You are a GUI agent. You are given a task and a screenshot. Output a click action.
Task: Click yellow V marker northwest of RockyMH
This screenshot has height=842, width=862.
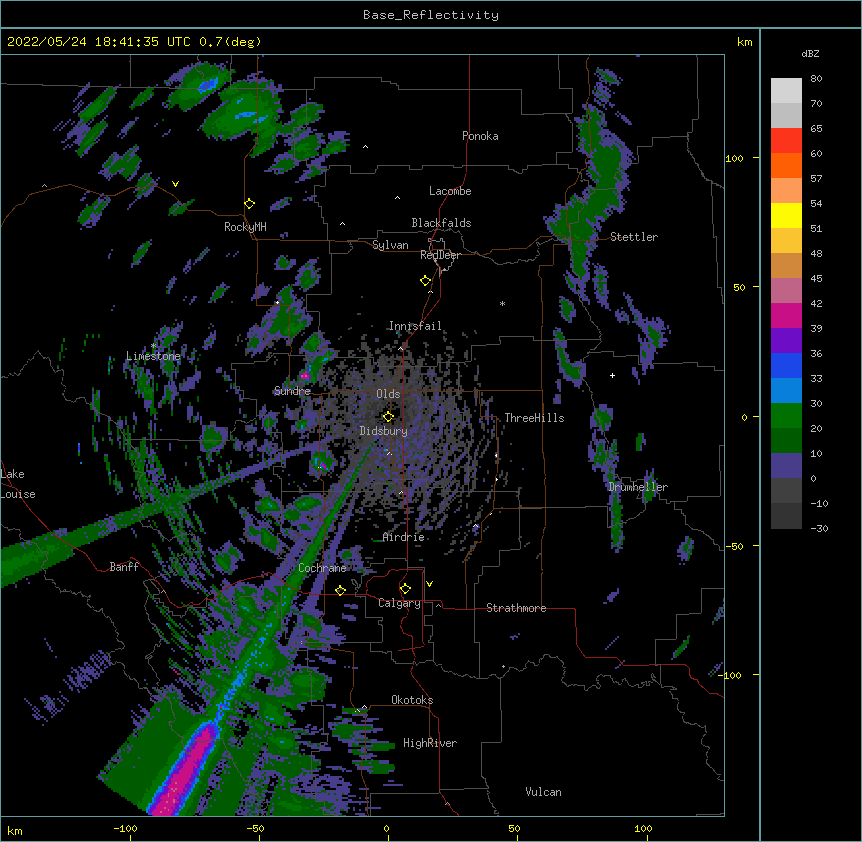pyautogui.click(x=175, y=184)
